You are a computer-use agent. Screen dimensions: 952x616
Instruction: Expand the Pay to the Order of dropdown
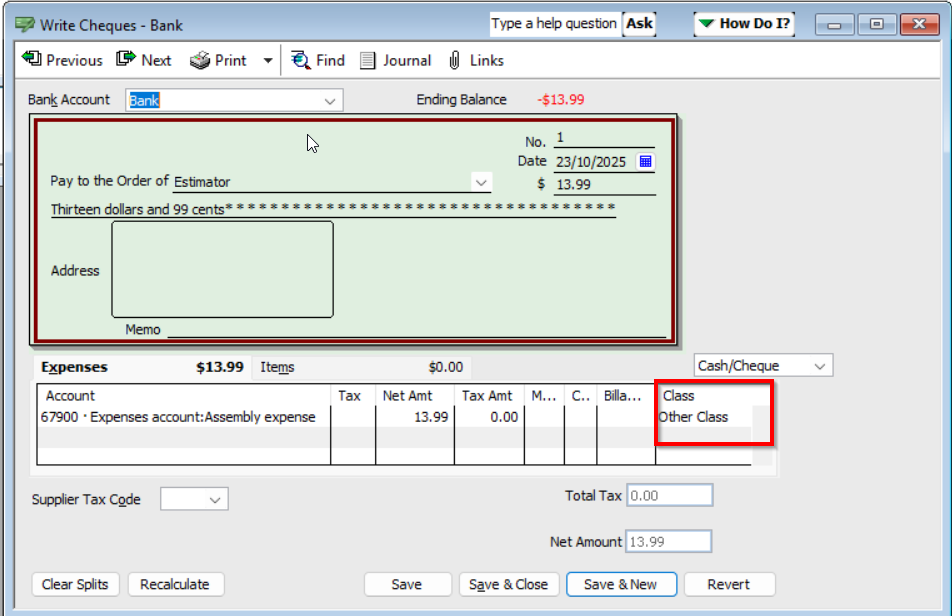point(481,182)
